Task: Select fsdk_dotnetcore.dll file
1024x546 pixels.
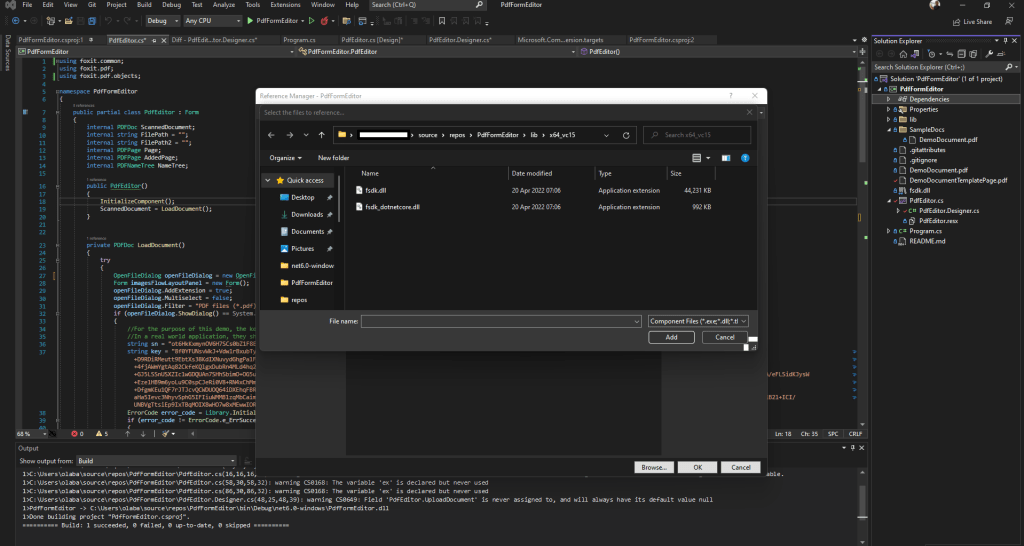Action: 392,207
